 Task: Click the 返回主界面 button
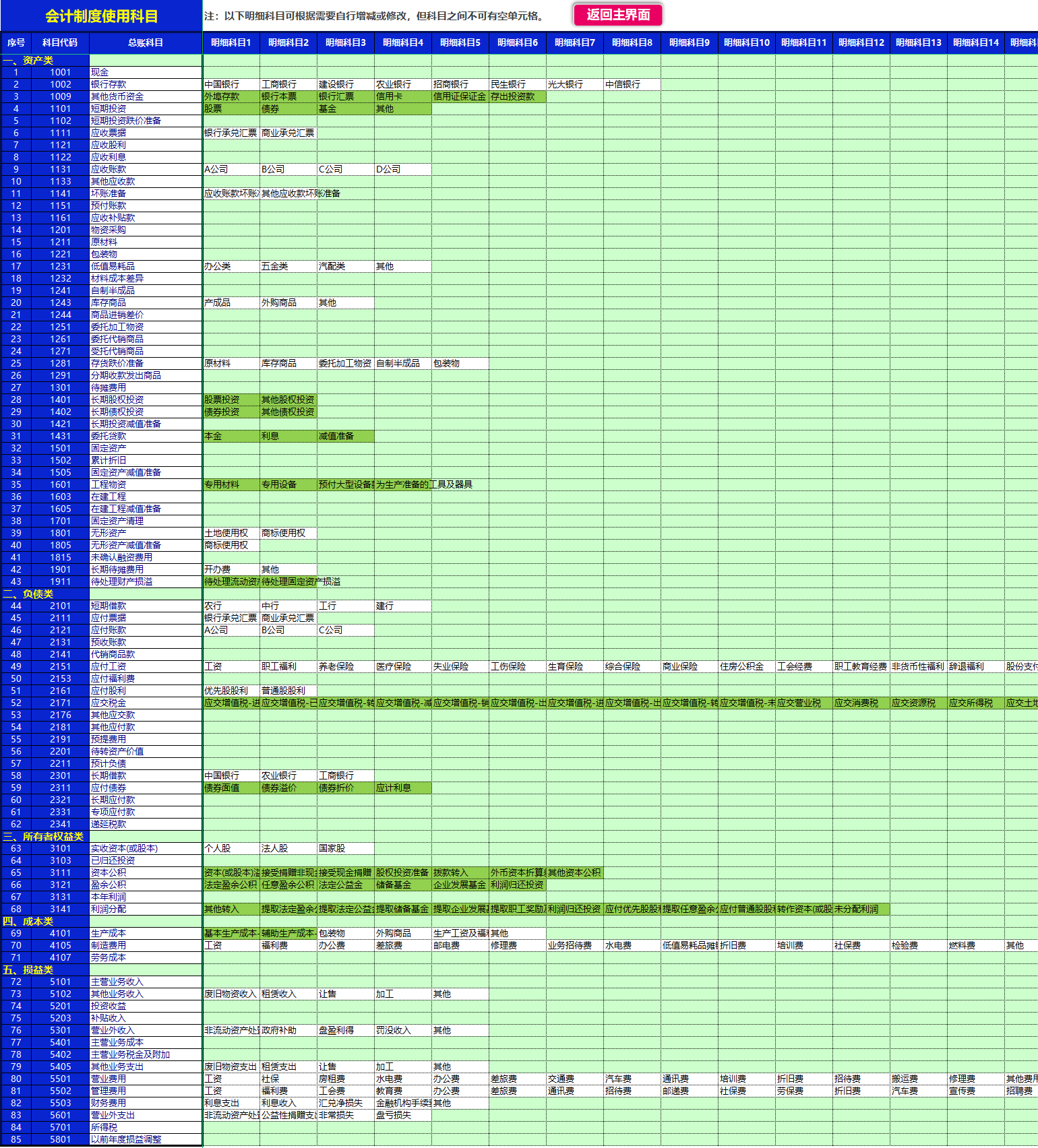pyautogui.click(x=618, y=15)
